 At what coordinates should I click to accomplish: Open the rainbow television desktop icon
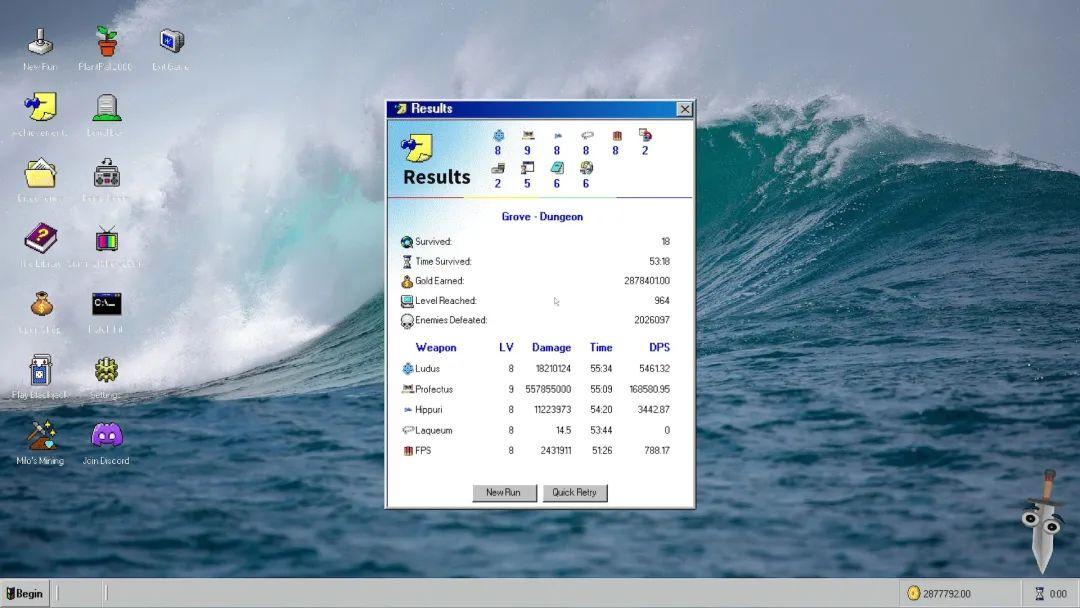[106, 240]
